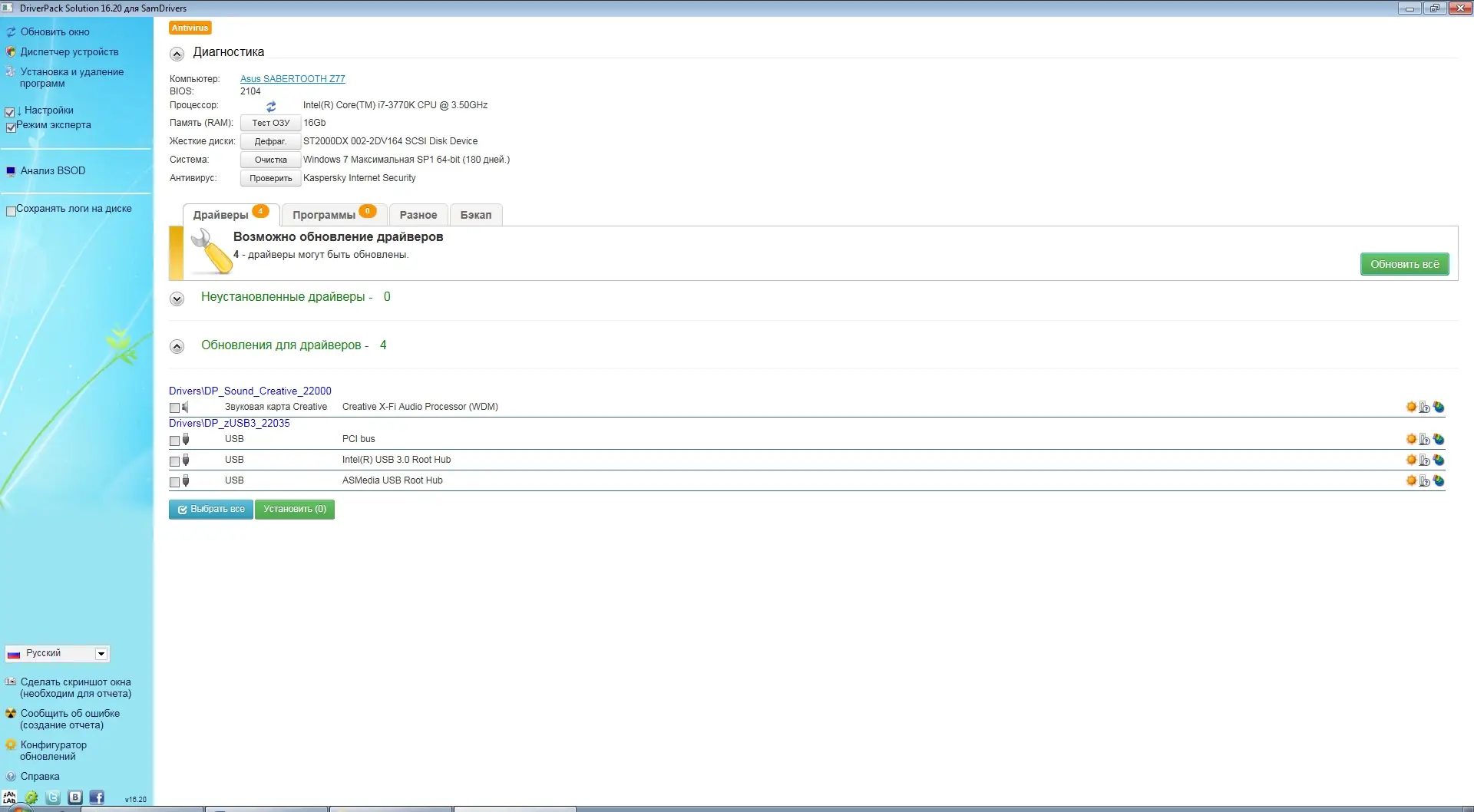Enable Сохранять логи на диске checkbox

pyautogui.click(x=11, y=211)
